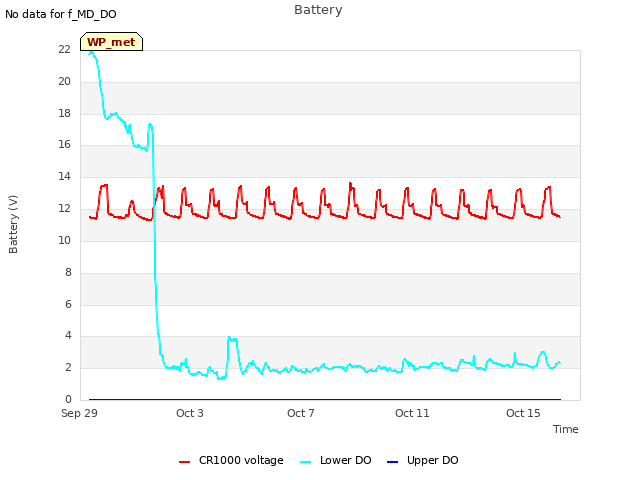640x480 pixels.
Task: Click the red CR1000 voltage legend swatch
Action: pyautogui.click(x=184, y=462)
